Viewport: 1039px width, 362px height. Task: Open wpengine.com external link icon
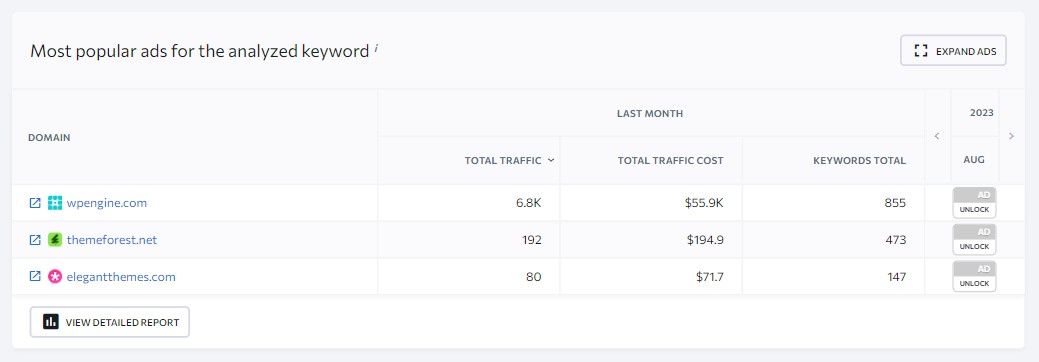(x=35, y=203)
